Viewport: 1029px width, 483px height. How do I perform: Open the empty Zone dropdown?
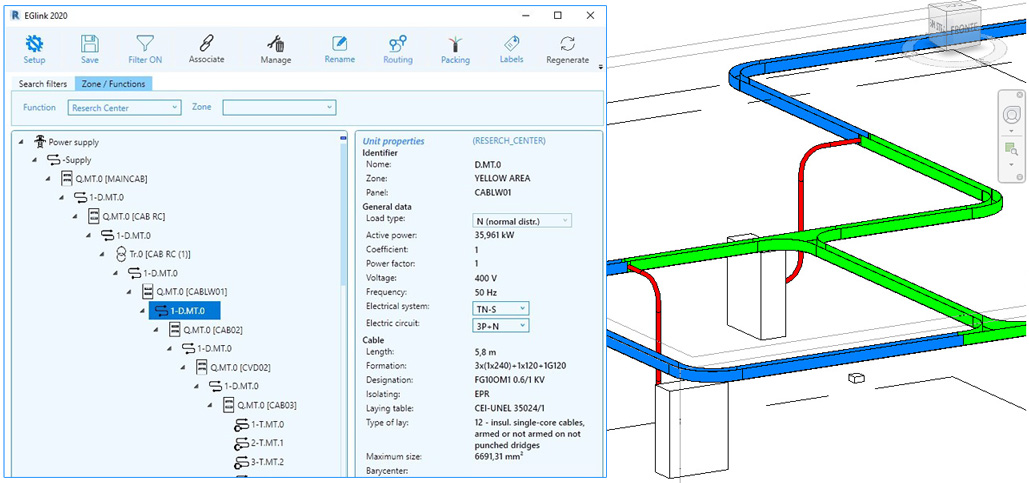pyautogui.click(x=278, y=107)
